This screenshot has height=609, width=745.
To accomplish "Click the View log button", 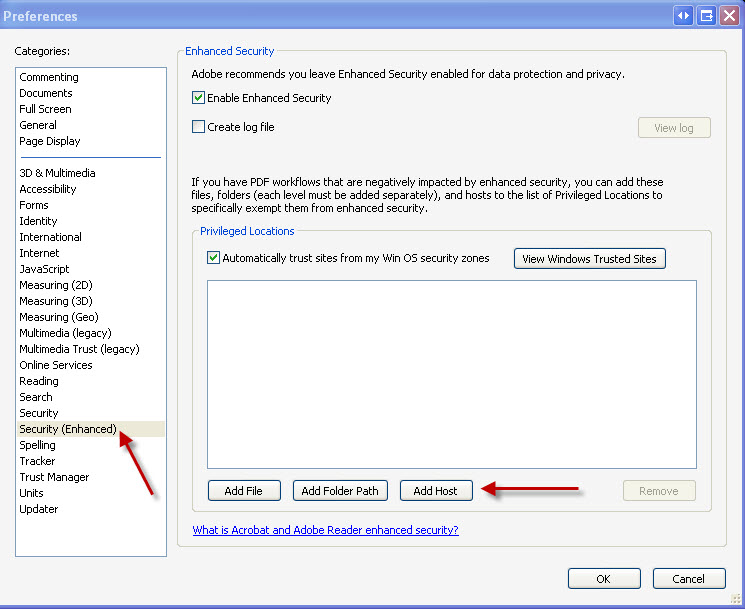I will (x=674, y=128).
